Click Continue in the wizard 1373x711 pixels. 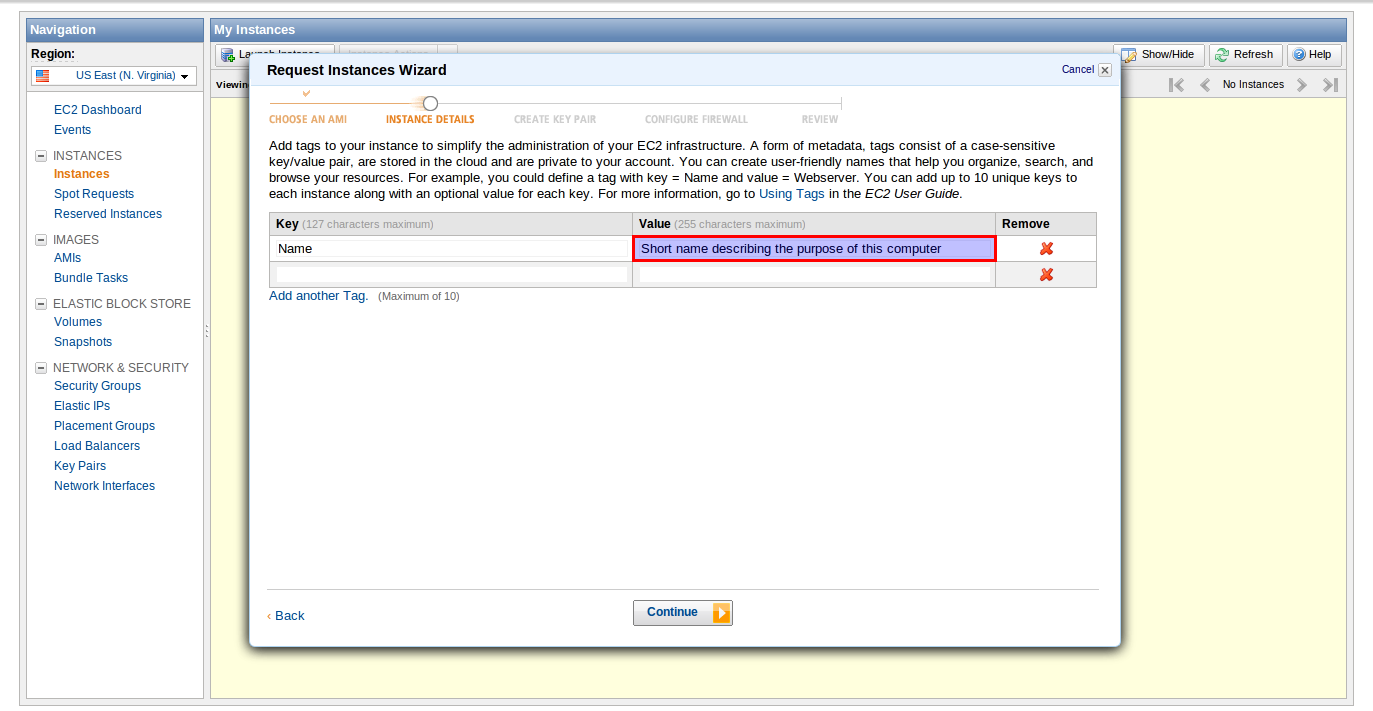(x=683, y=613)
